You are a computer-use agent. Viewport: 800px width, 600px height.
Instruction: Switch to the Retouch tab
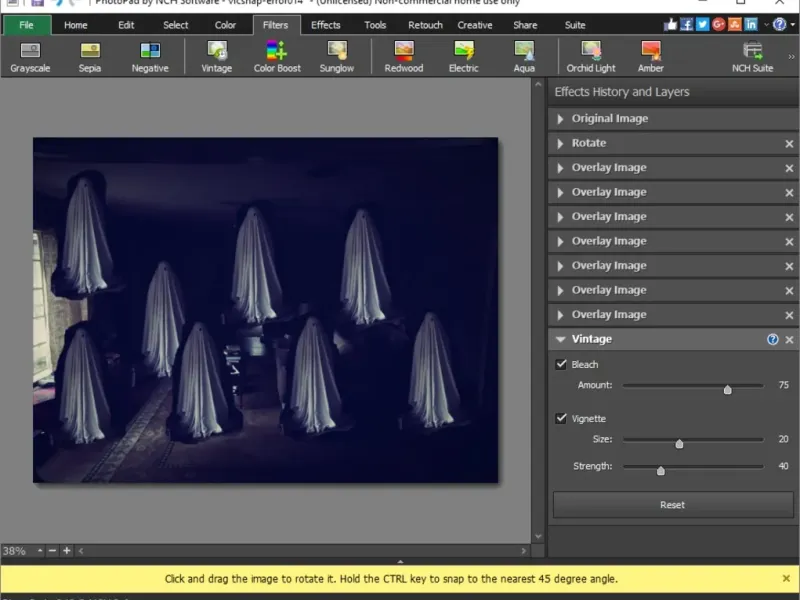pos(425,25)
